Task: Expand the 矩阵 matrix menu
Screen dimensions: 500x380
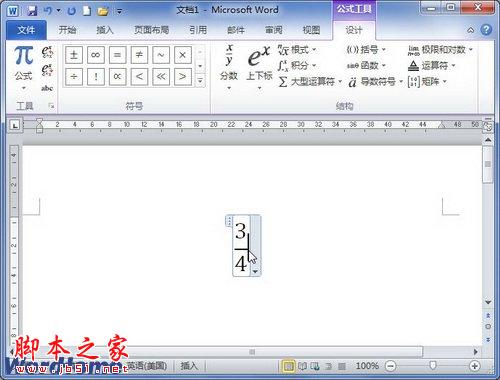Action: click(427, 81)
